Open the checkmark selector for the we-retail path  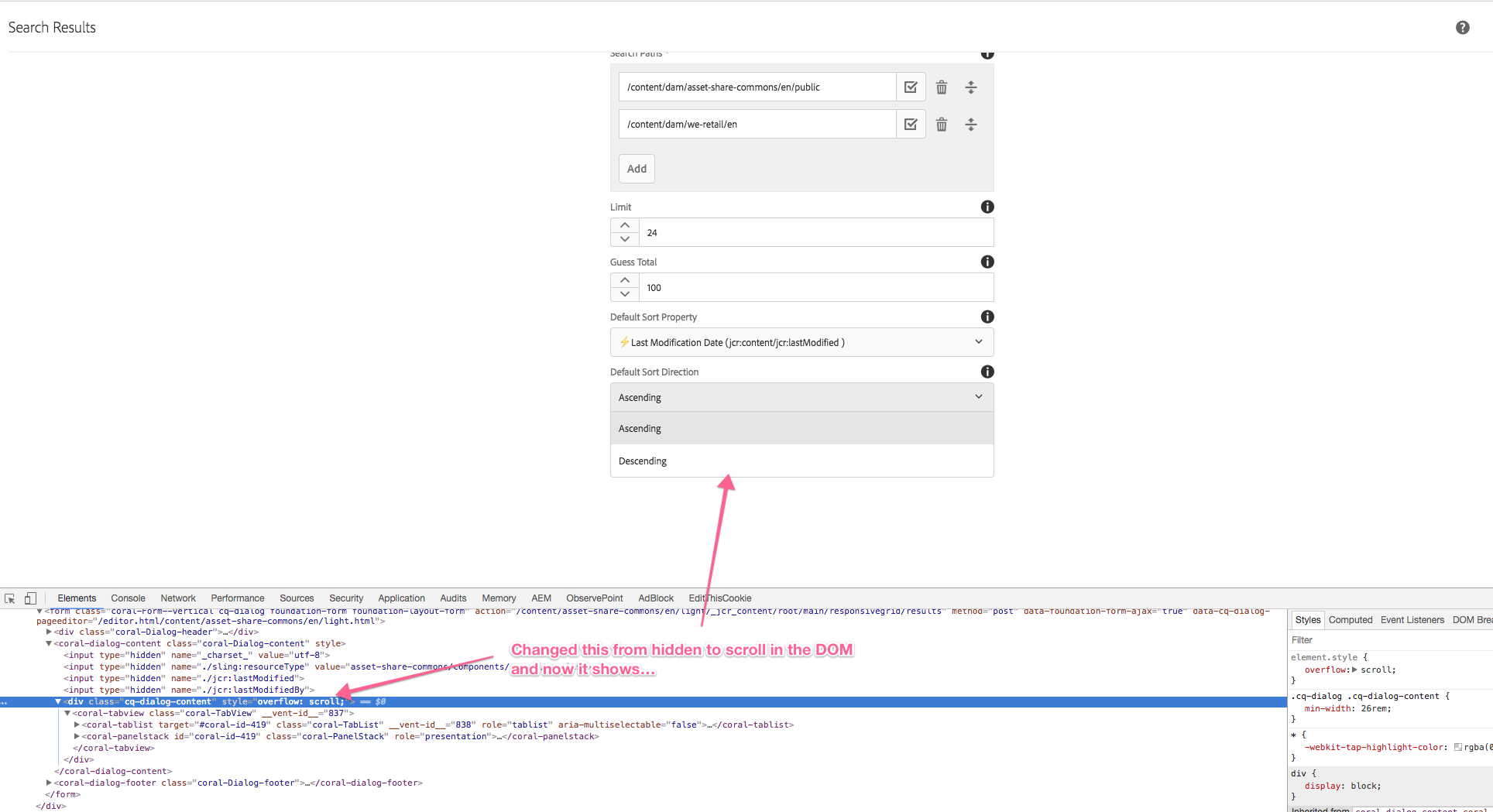pyautogui.click(x=911, y=124)
